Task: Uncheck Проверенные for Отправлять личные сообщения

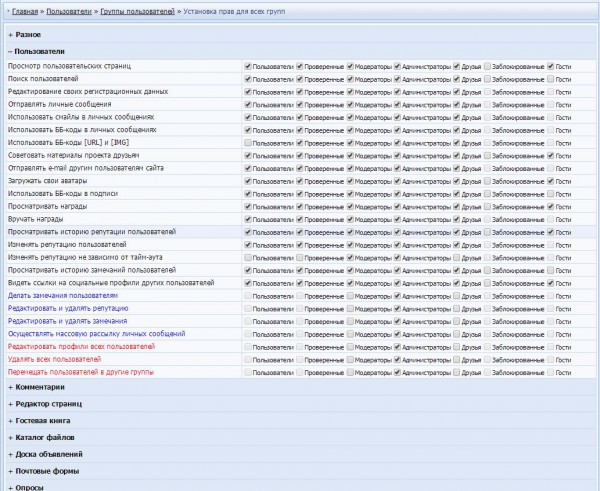Action: tap(300, 104)
